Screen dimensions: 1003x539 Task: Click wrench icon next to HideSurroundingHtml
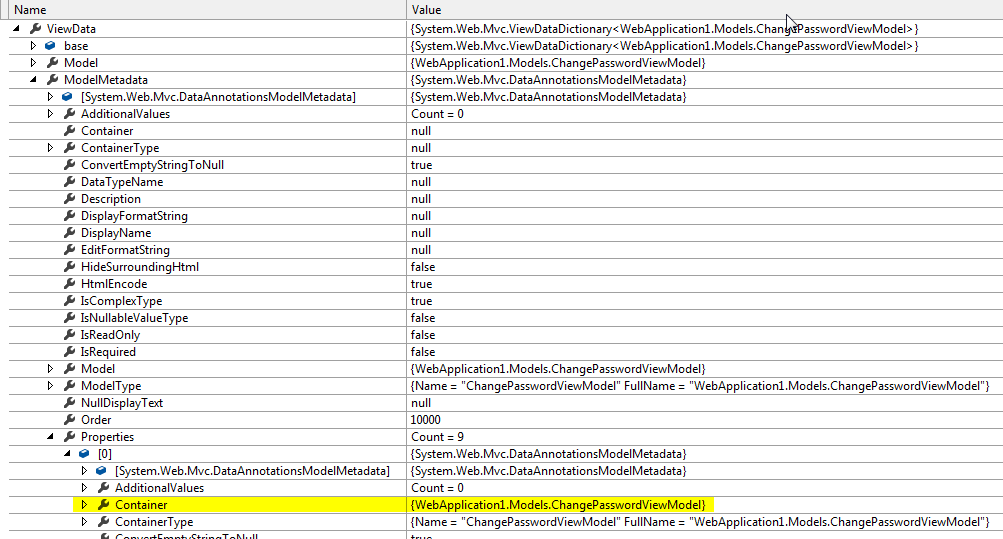[x=70, y=267]
